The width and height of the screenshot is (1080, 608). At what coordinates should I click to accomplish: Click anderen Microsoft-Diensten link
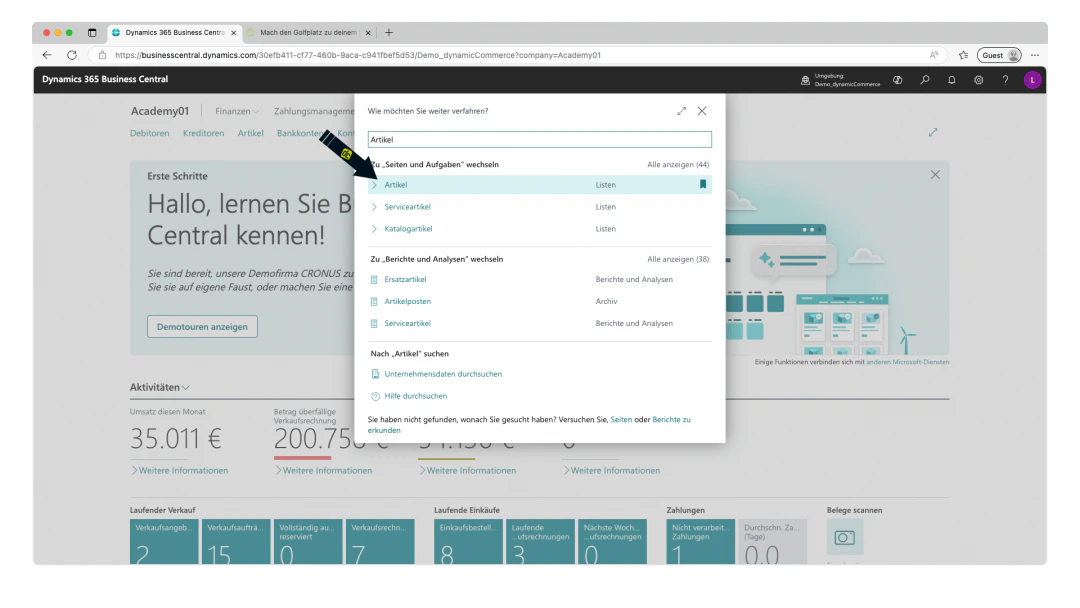(x=907, y=362)
